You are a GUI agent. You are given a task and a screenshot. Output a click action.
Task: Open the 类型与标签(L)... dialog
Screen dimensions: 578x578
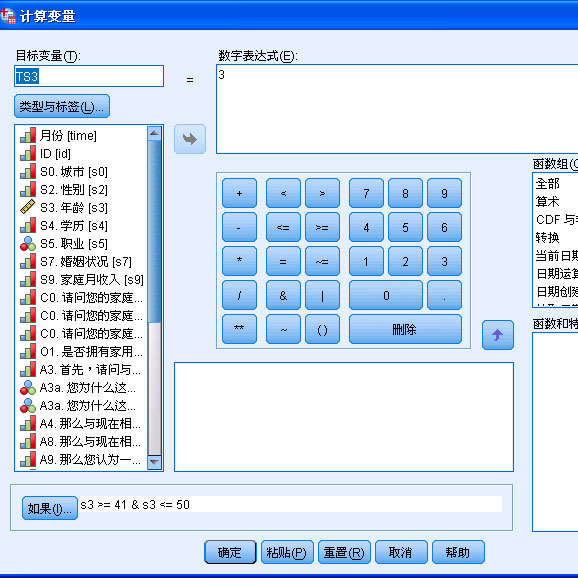62,106
